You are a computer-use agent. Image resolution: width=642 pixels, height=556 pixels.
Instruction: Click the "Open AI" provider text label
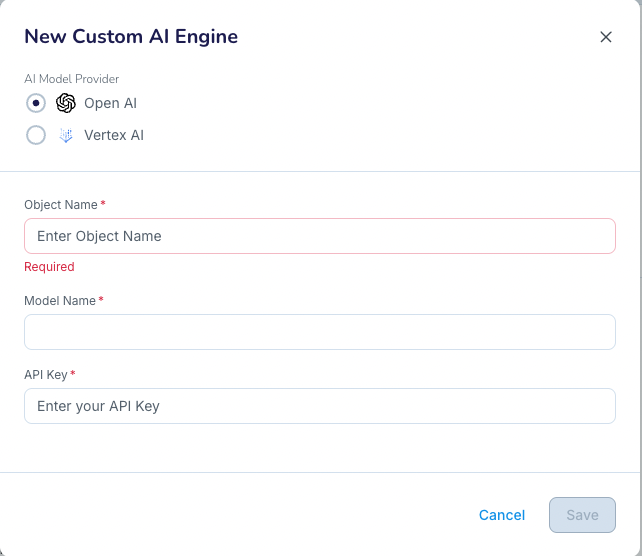click(110, 103)
